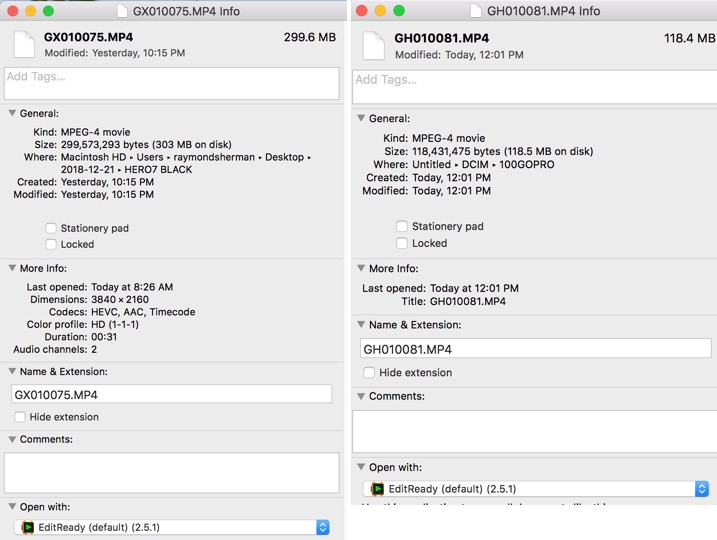Click the 299.6 MB file size text
Screen dimensions: 717x540
pos(310,37)
